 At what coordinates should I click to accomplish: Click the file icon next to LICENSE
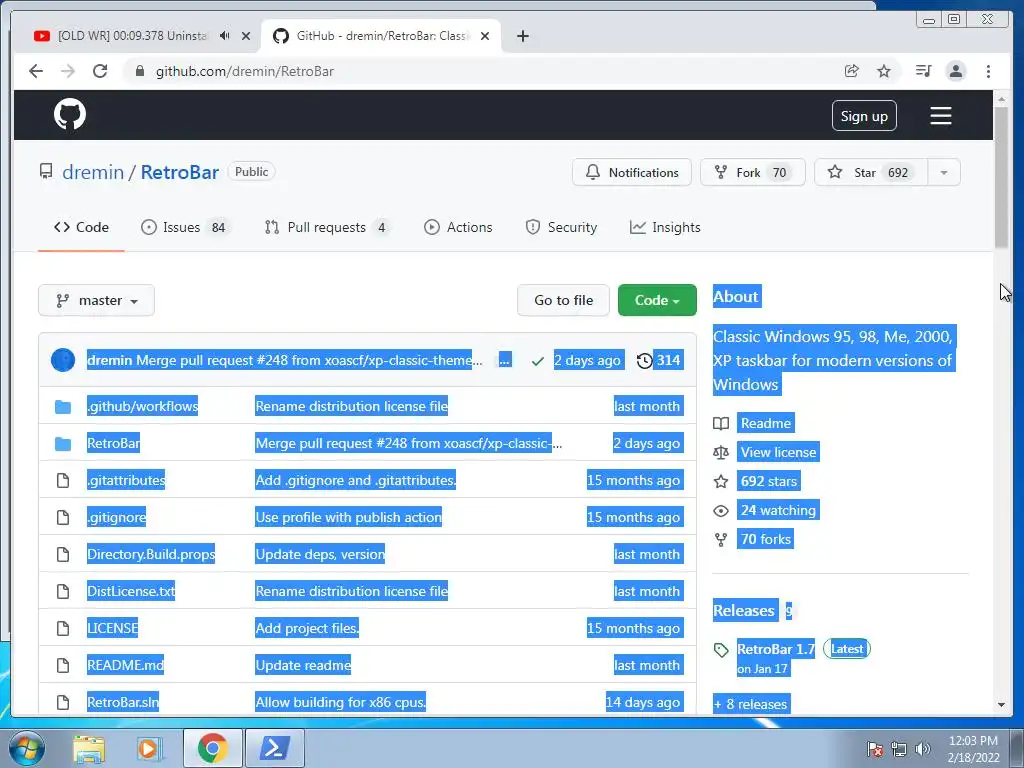(63, 628)
